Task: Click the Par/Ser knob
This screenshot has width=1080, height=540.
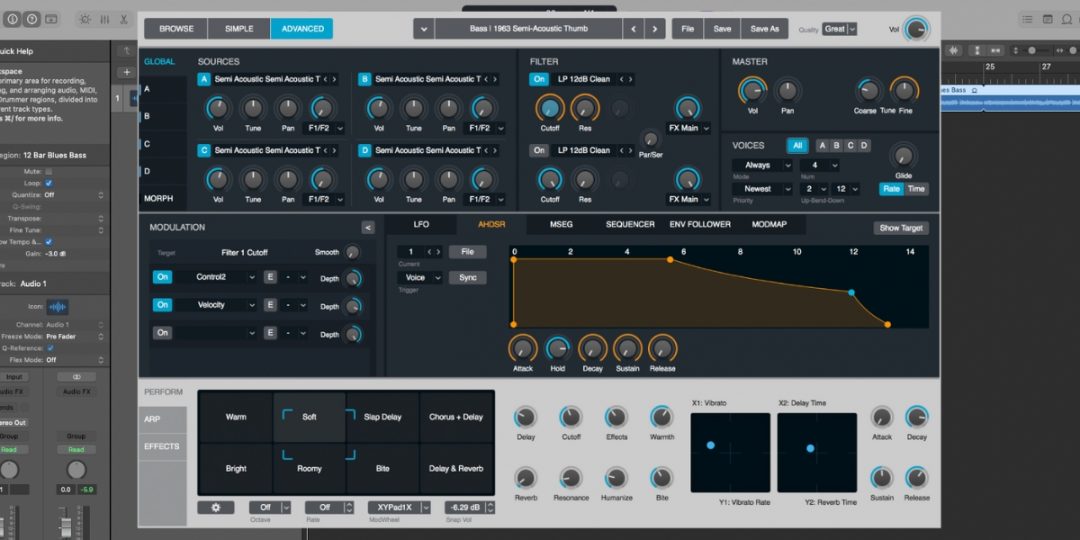Action: point(650,139)
